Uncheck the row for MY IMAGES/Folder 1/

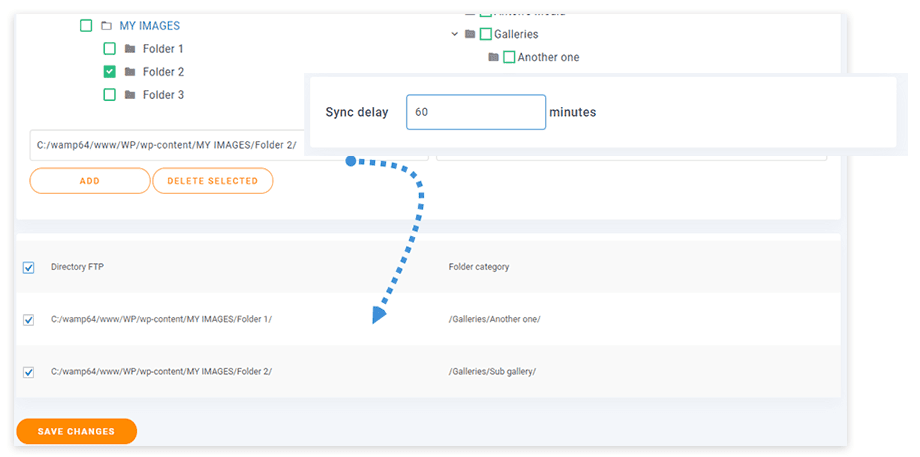pyautogui.click(x=28, y=320)
